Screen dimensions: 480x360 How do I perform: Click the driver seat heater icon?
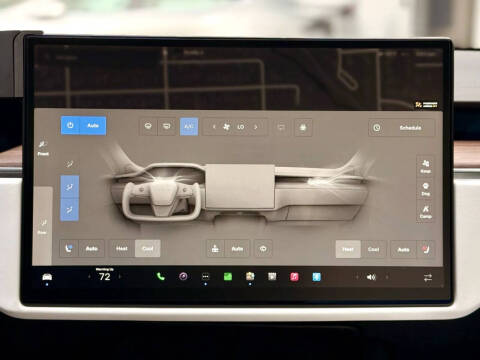pos(69,248)
